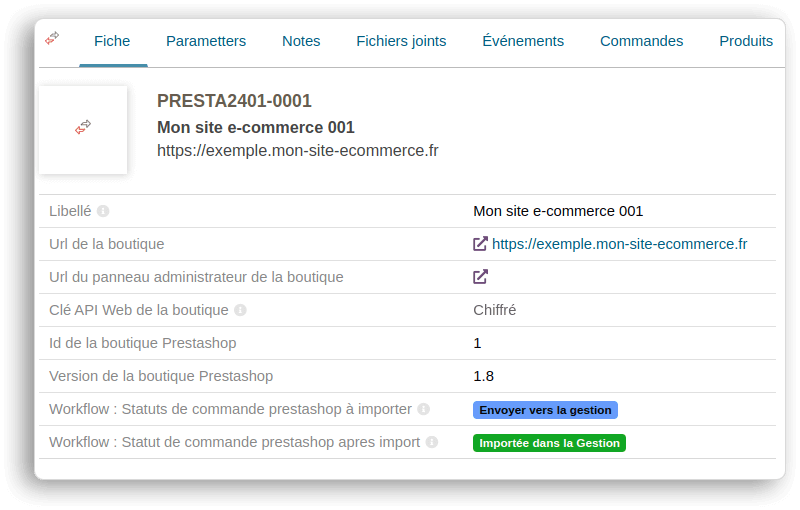Click the info icon next to Libellé
Screen dimensions: 800x510
(x=103, y=211)
